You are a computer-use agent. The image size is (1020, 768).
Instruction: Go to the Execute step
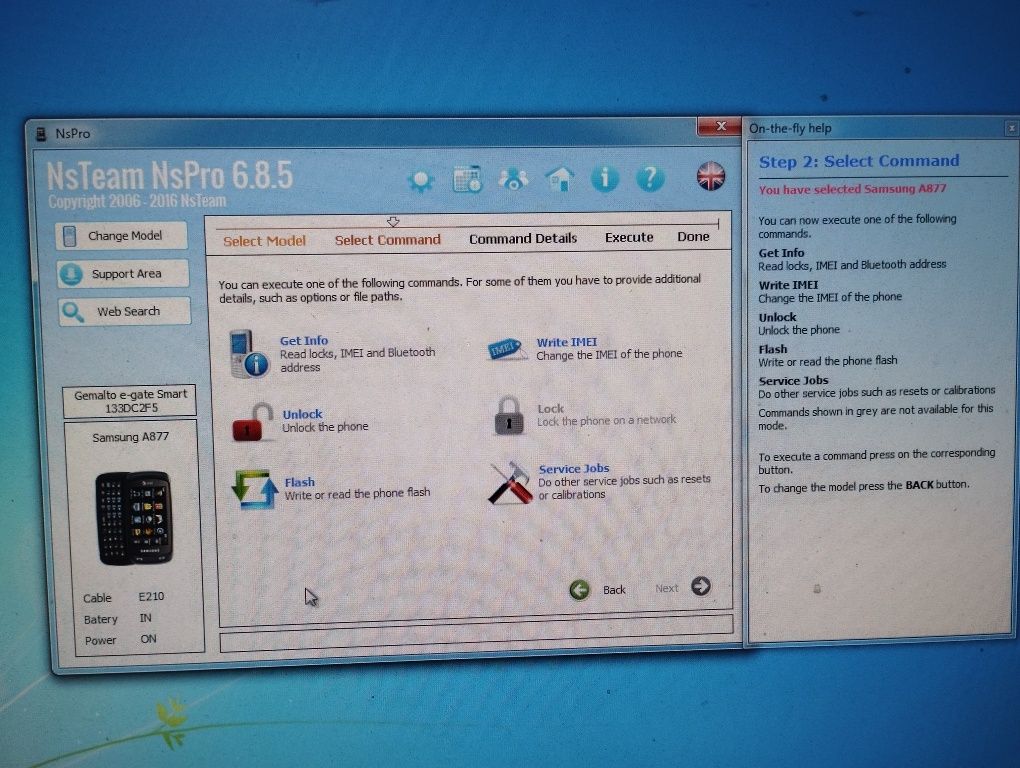click(x=629, y=237)
